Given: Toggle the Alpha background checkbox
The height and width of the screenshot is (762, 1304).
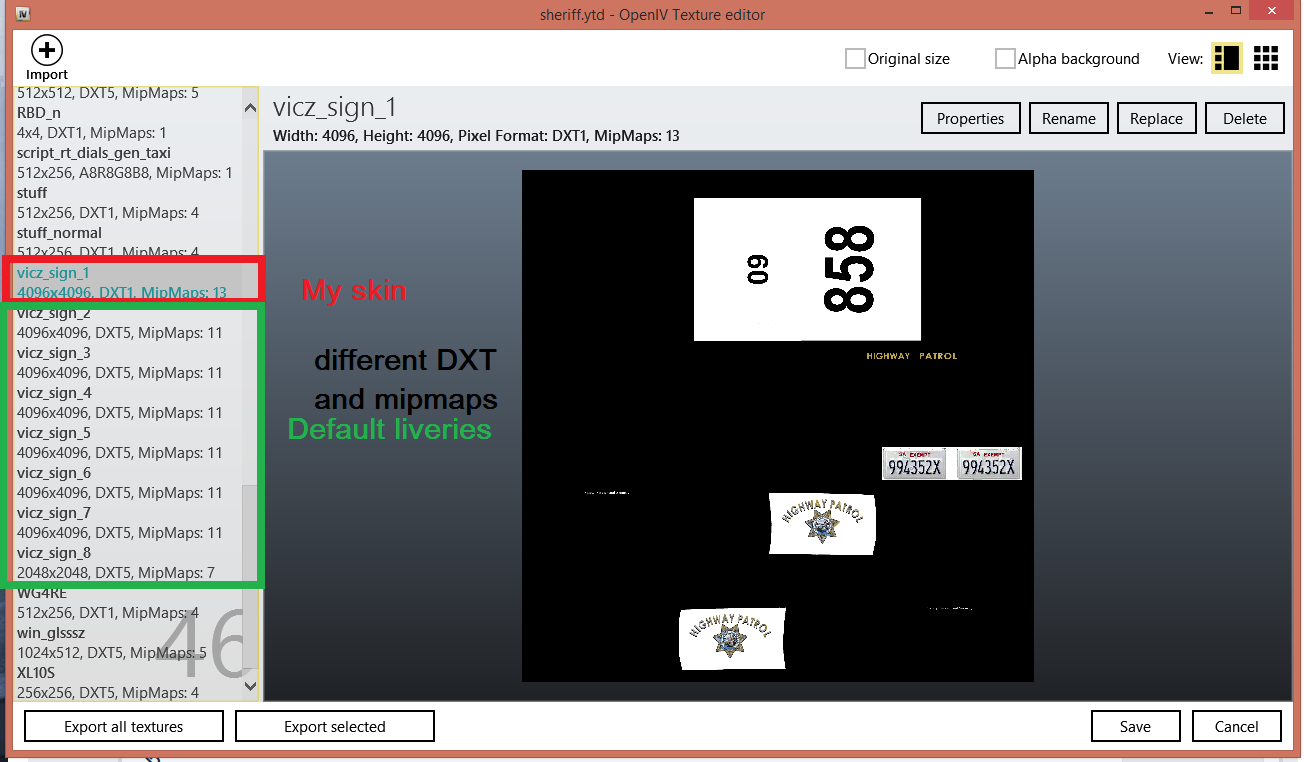Looking at the screenshot, I should 1005,59.
